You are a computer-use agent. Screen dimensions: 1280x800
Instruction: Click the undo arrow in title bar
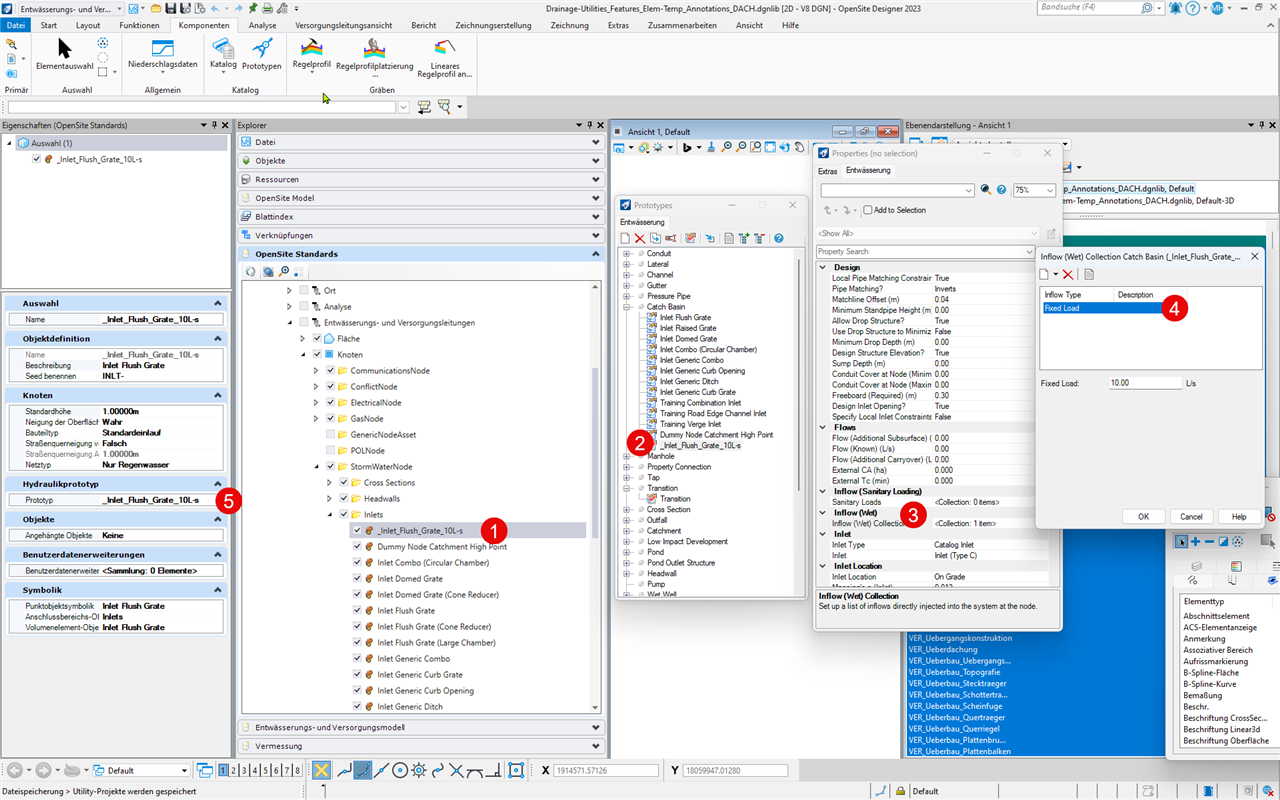click(x=215, y=8)
